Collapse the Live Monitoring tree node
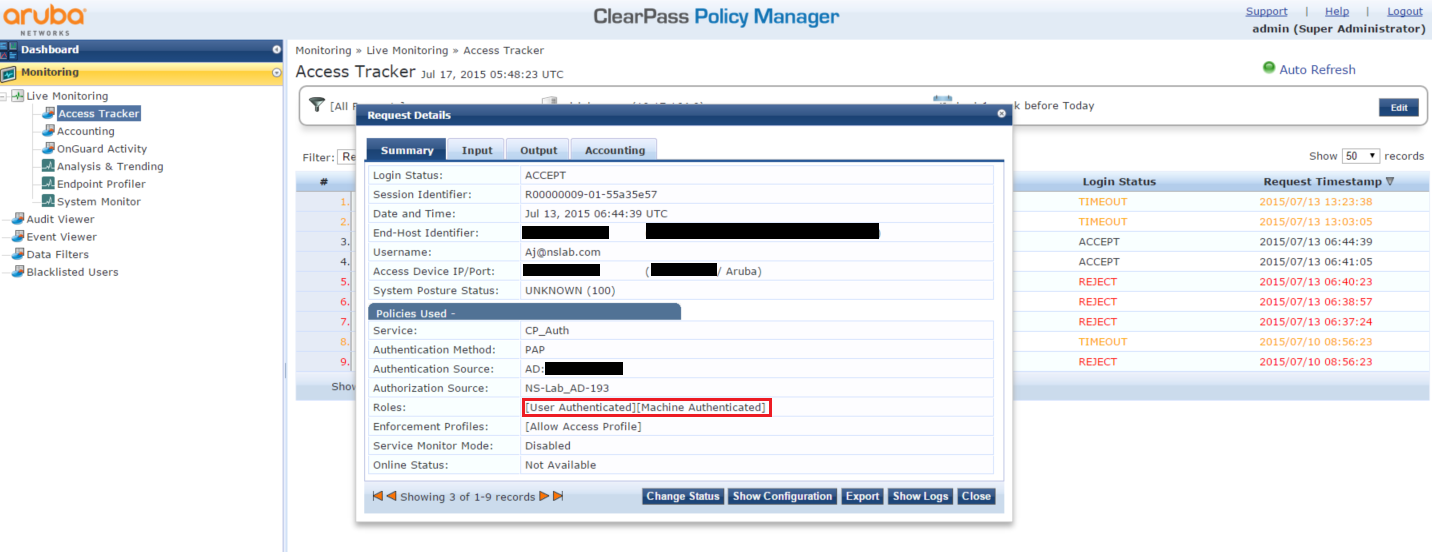Viewport: 1432px width, 552px height. 4,96
